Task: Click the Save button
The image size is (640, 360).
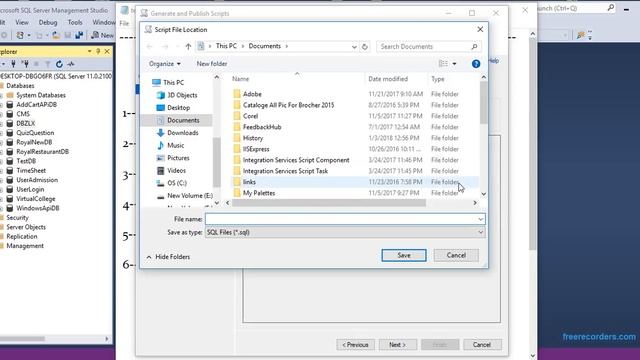Action: [x=404, y=255]
